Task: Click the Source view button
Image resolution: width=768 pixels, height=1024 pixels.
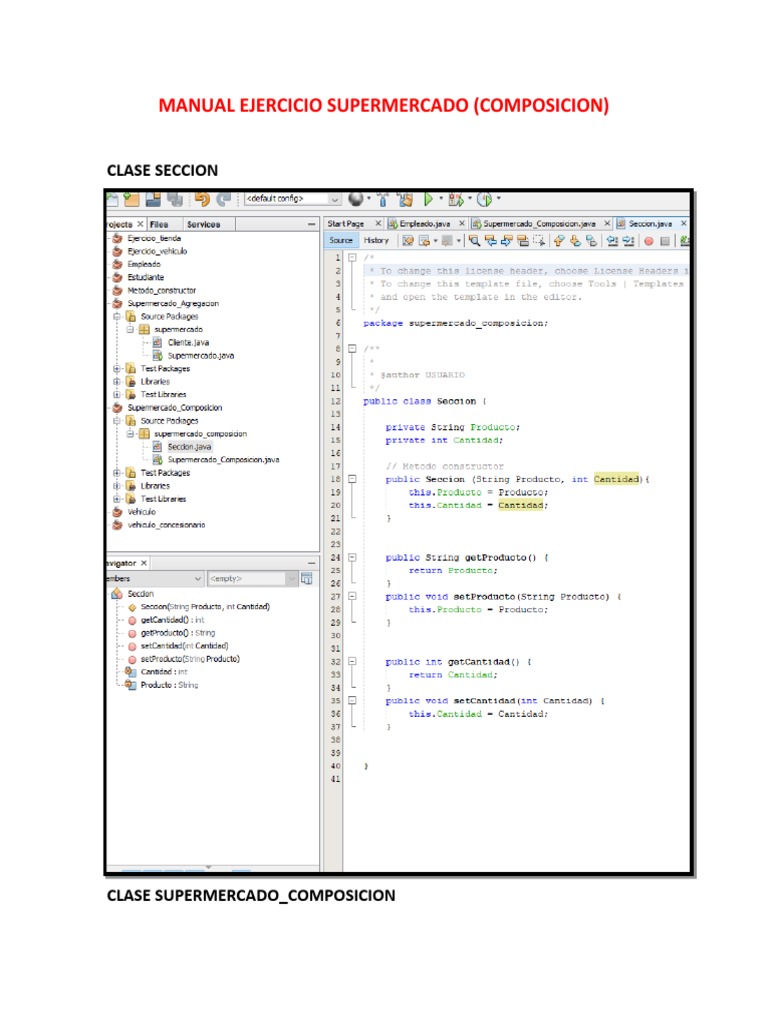Action: (341, 241)
